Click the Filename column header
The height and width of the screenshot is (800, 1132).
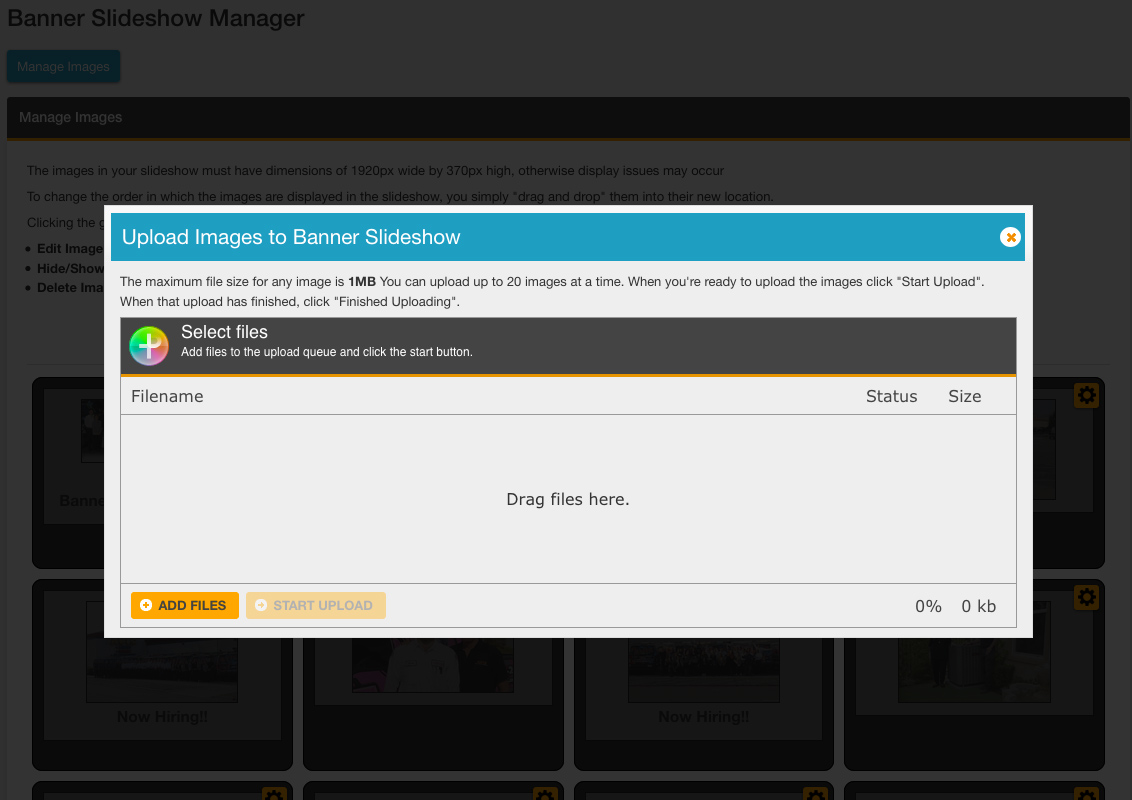[167, 396]
